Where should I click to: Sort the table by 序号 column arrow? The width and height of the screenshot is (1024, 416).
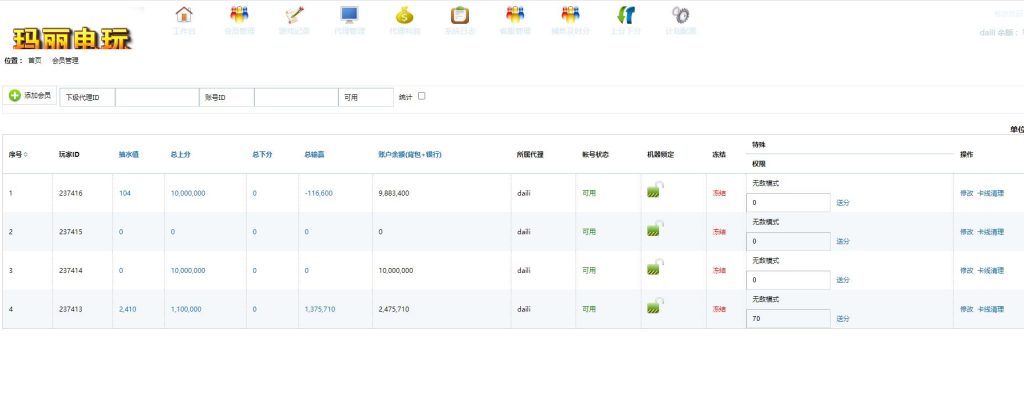pyautogui.click(x=25, y=155)
